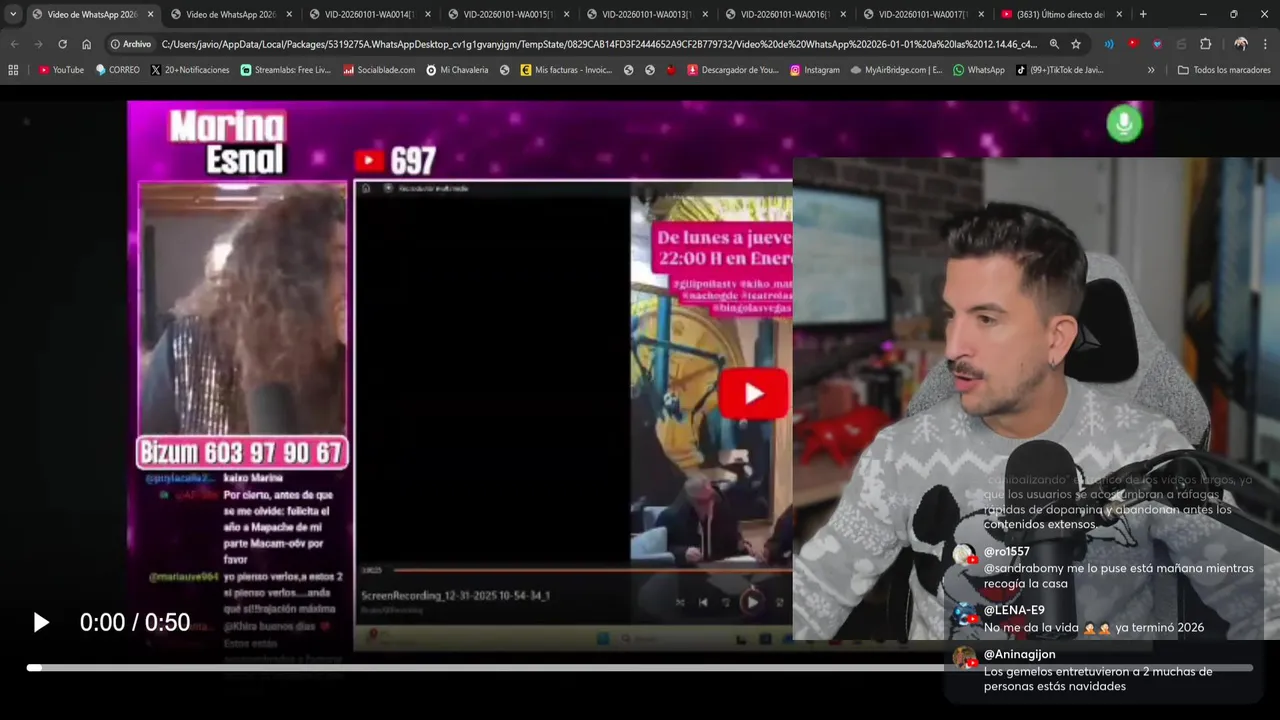The height and width of the screenshot is (720, 1280).
Task: Play the video with the play button
Action: pyautogui.click(x=41, y=623)
